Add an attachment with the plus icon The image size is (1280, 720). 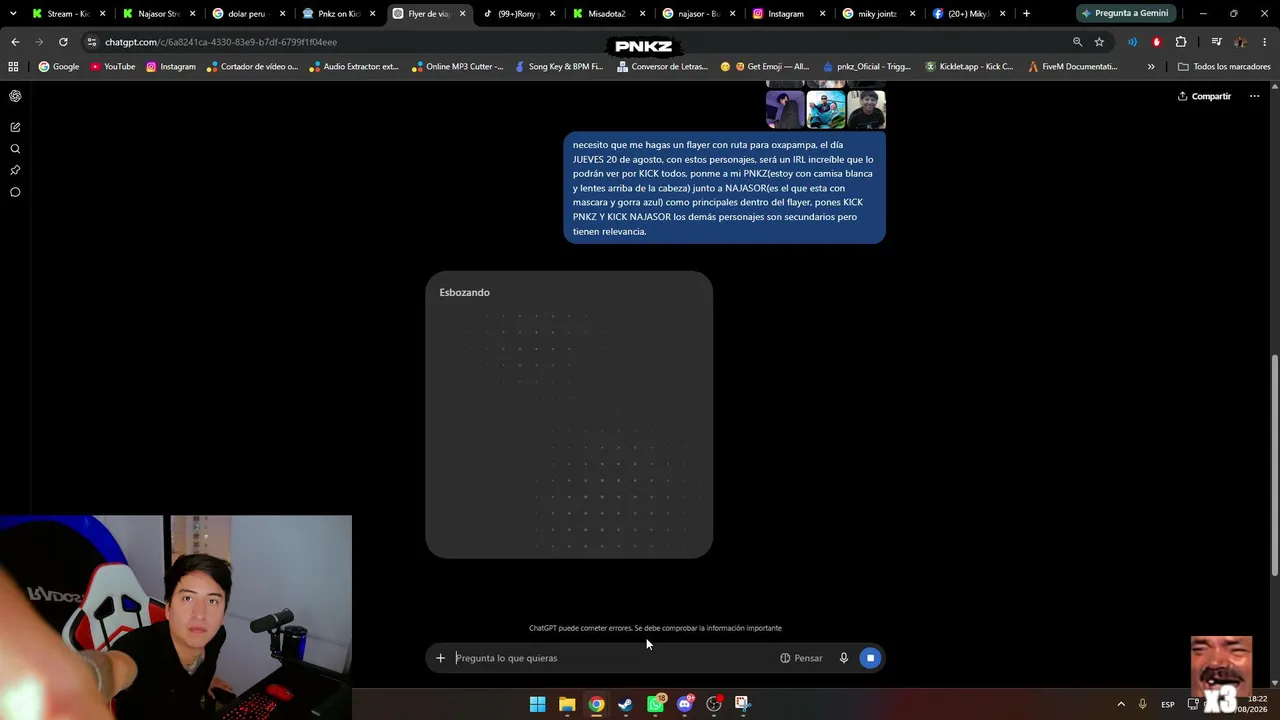pyautogui.click(x=440, y=658)
